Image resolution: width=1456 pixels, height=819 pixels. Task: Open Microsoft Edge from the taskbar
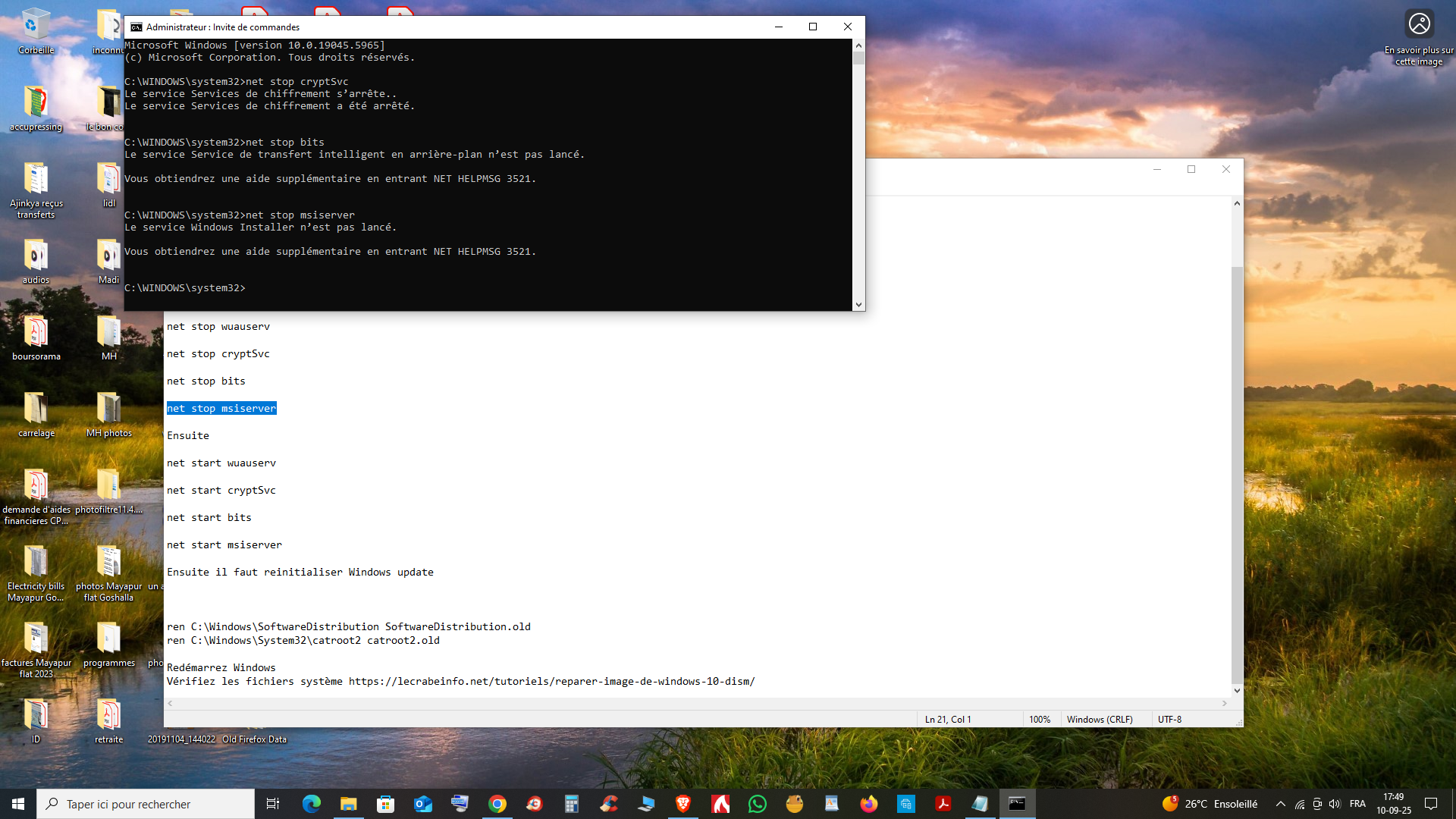[x=311, y=804]
